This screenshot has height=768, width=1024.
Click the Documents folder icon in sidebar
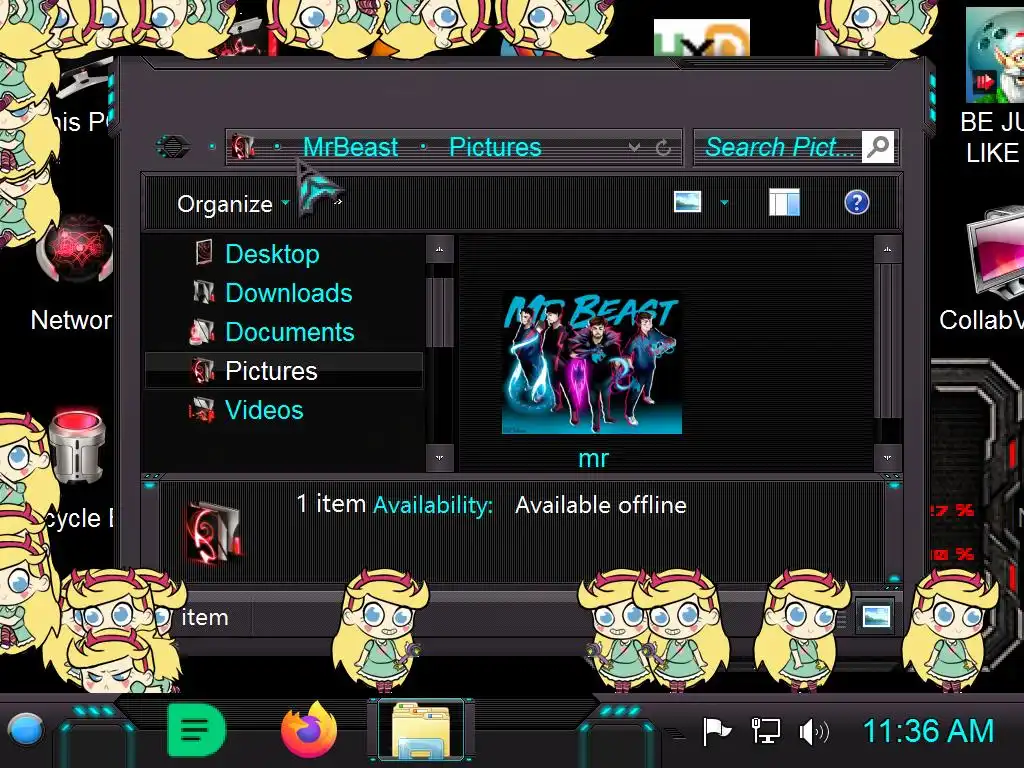[202, 332]
